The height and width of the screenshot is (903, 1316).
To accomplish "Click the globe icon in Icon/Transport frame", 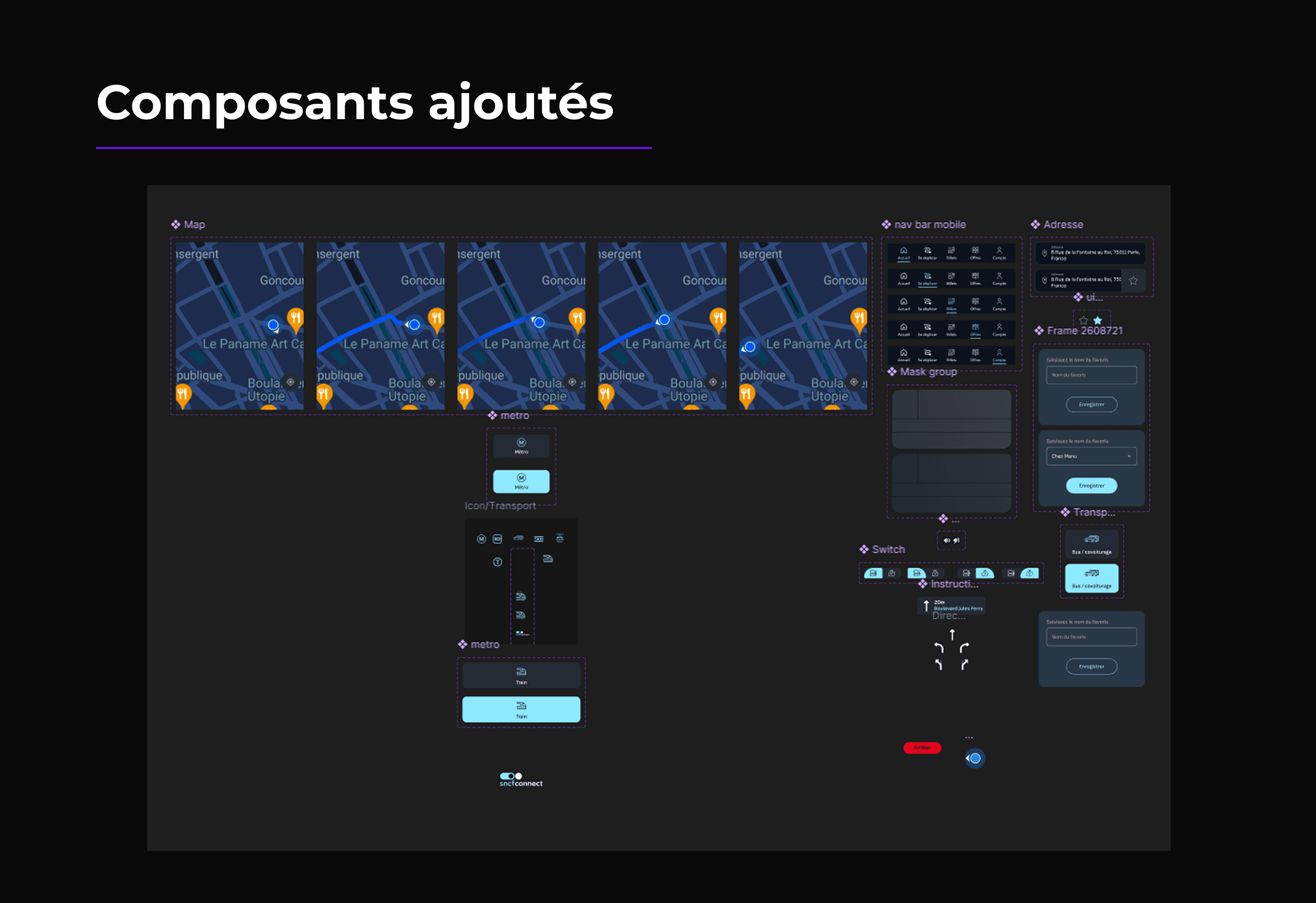I will coord(559,538).
